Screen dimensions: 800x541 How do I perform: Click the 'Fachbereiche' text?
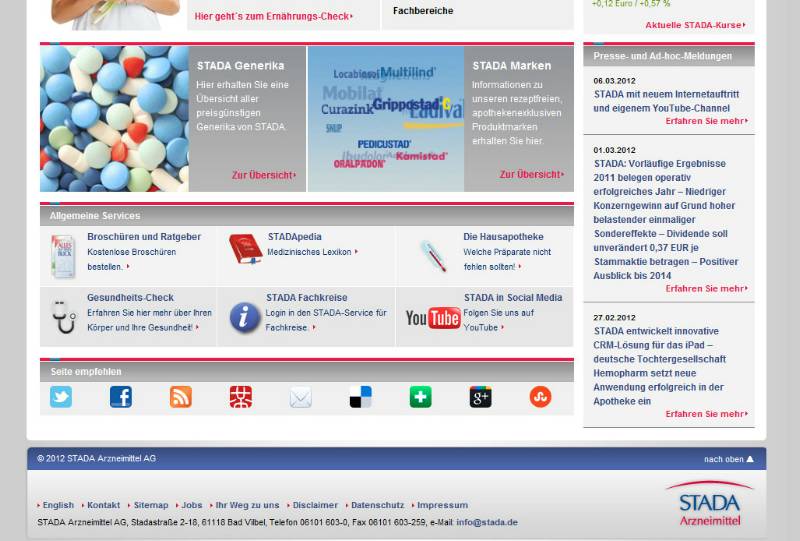(423, 10)
